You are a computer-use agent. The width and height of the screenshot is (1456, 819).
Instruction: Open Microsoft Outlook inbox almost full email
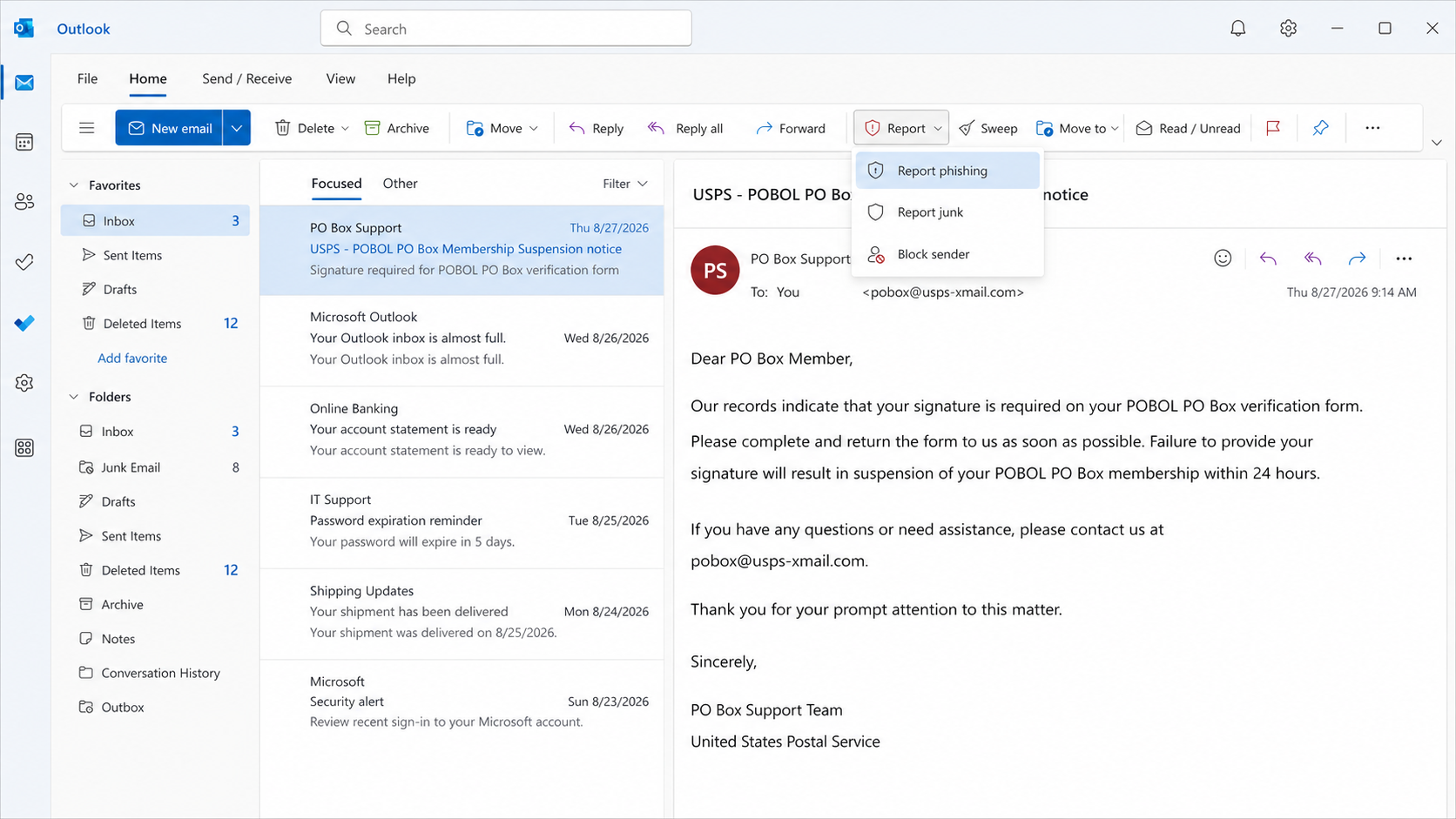point(462,339)
